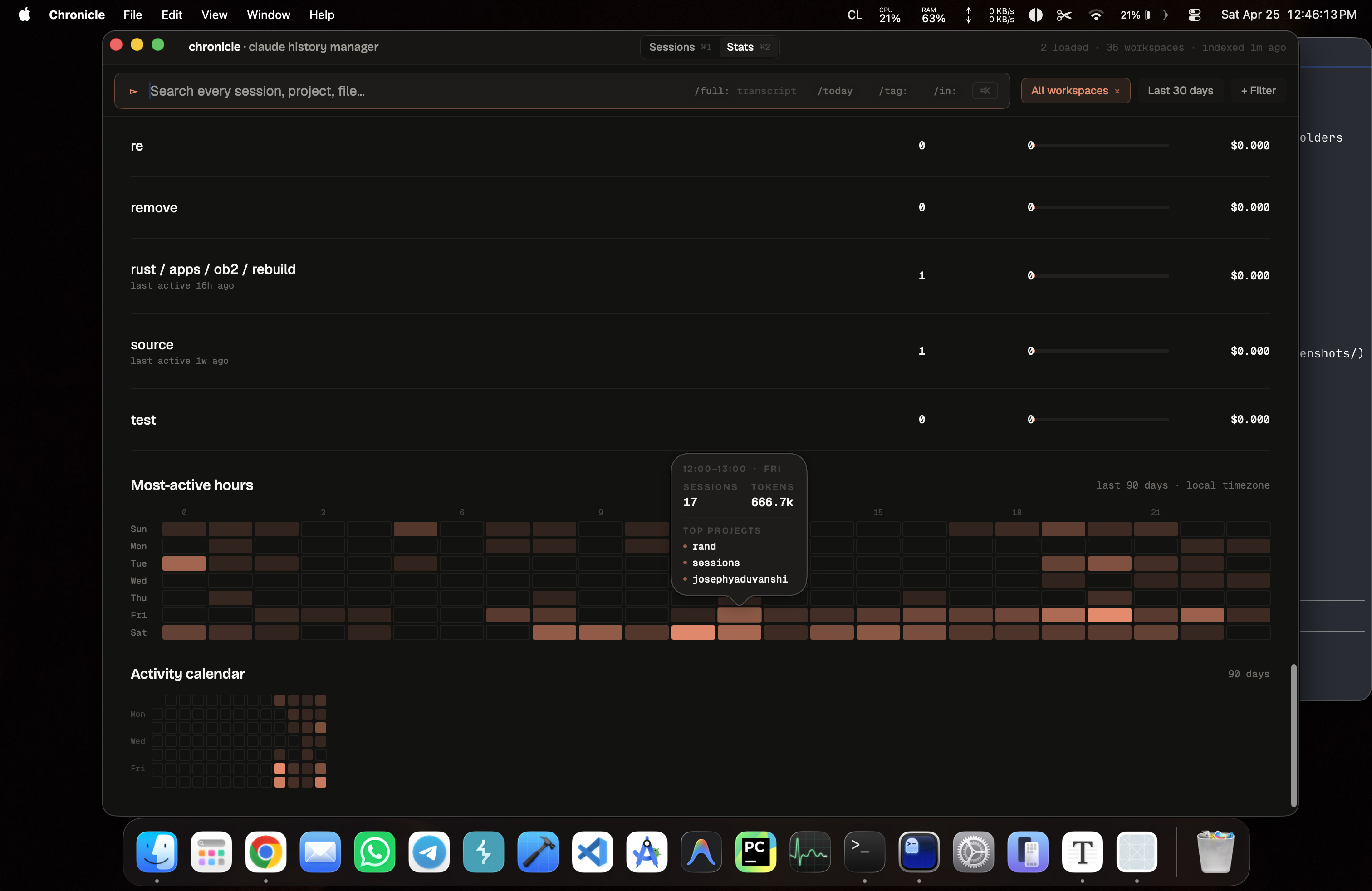Image resolution: width=1372 pixels, height=891 pixels.
Task: Remove All workspaces filter with x
Action: pyautogui.click(x=1117, y=91)
